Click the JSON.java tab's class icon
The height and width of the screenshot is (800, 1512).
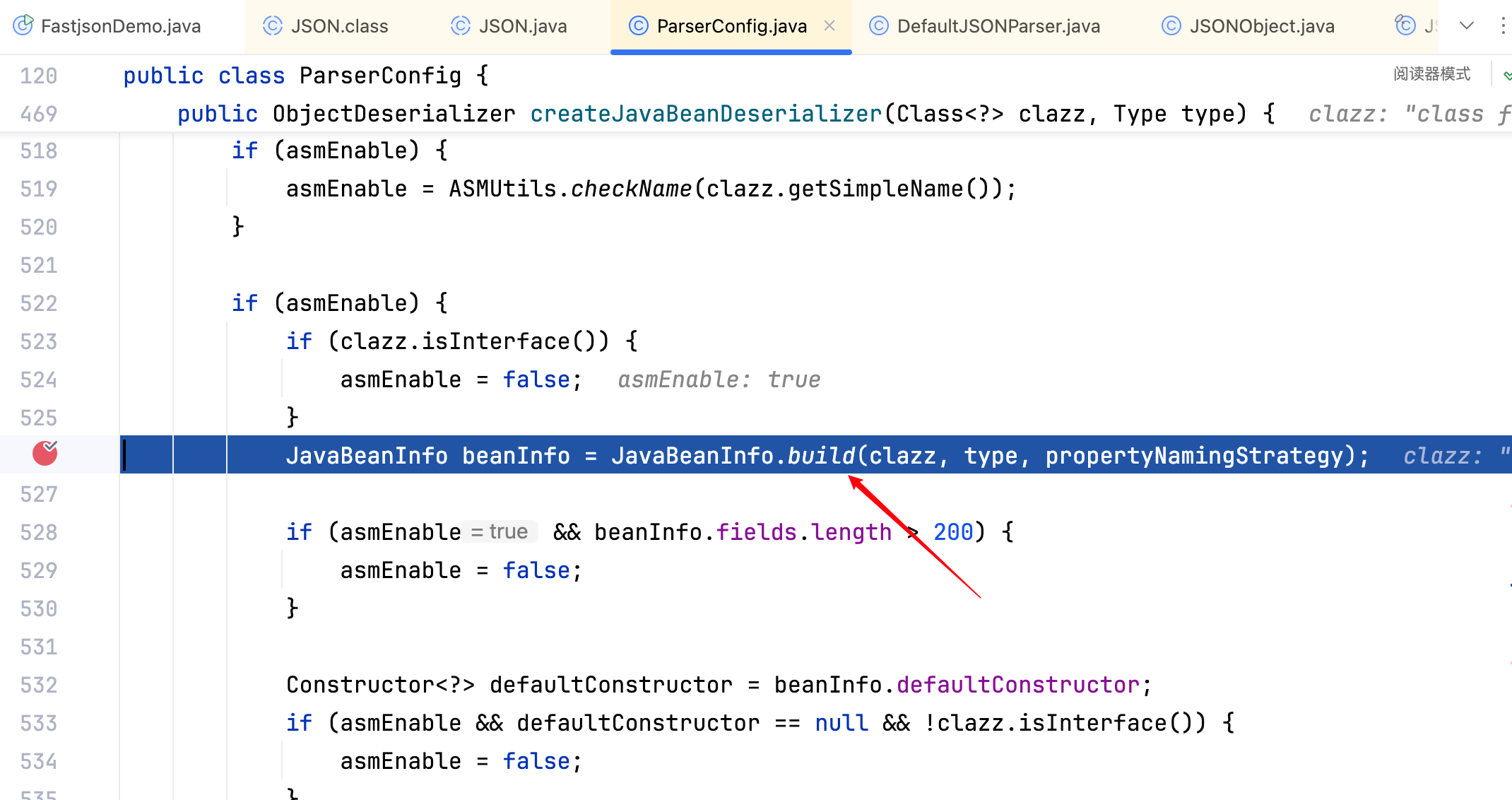(461, 26)
